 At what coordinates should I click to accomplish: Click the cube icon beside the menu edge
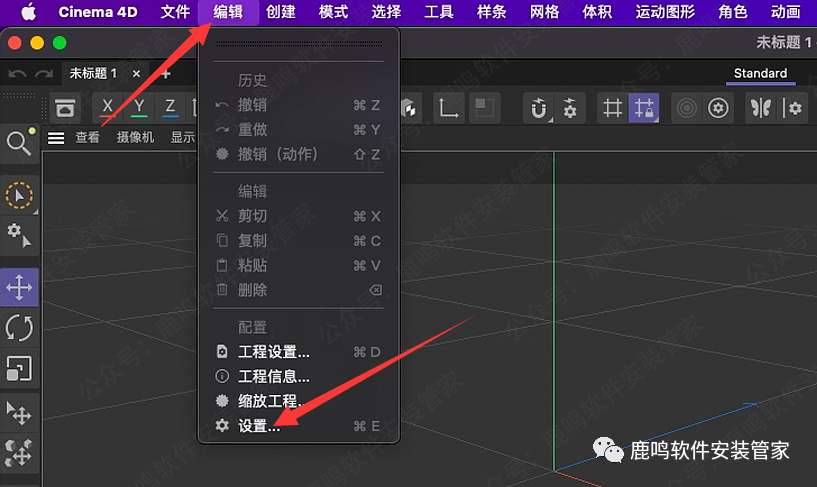pyautogui.click(x=410, y=108)
